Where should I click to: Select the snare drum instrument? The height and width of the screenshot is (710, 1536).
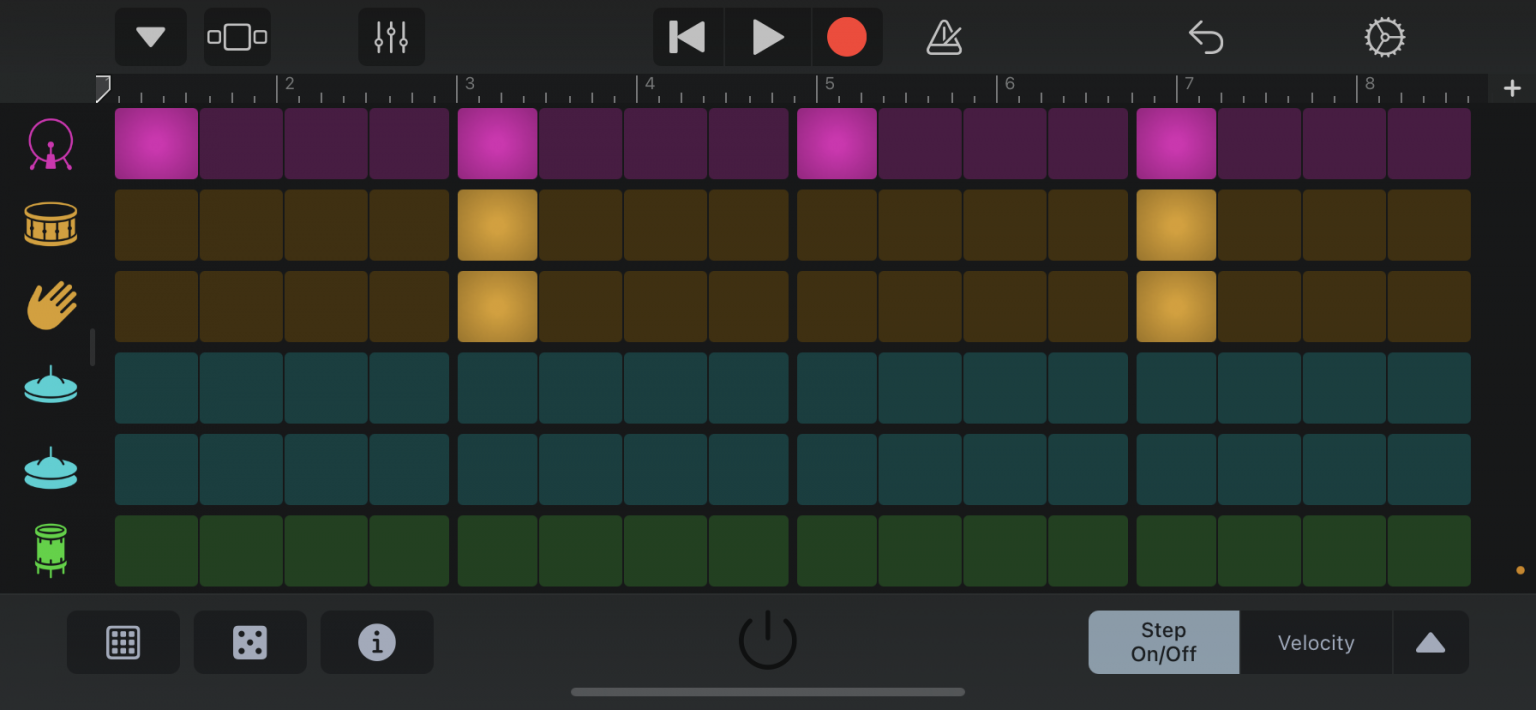coord(50,225)
